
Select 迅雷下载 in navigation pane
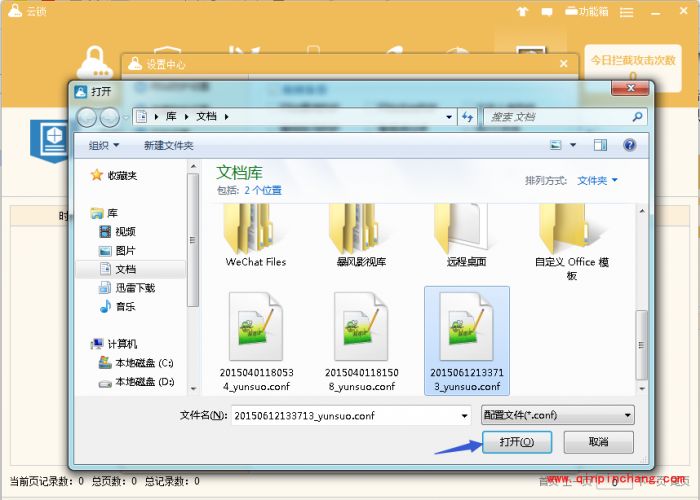[127, 288]
